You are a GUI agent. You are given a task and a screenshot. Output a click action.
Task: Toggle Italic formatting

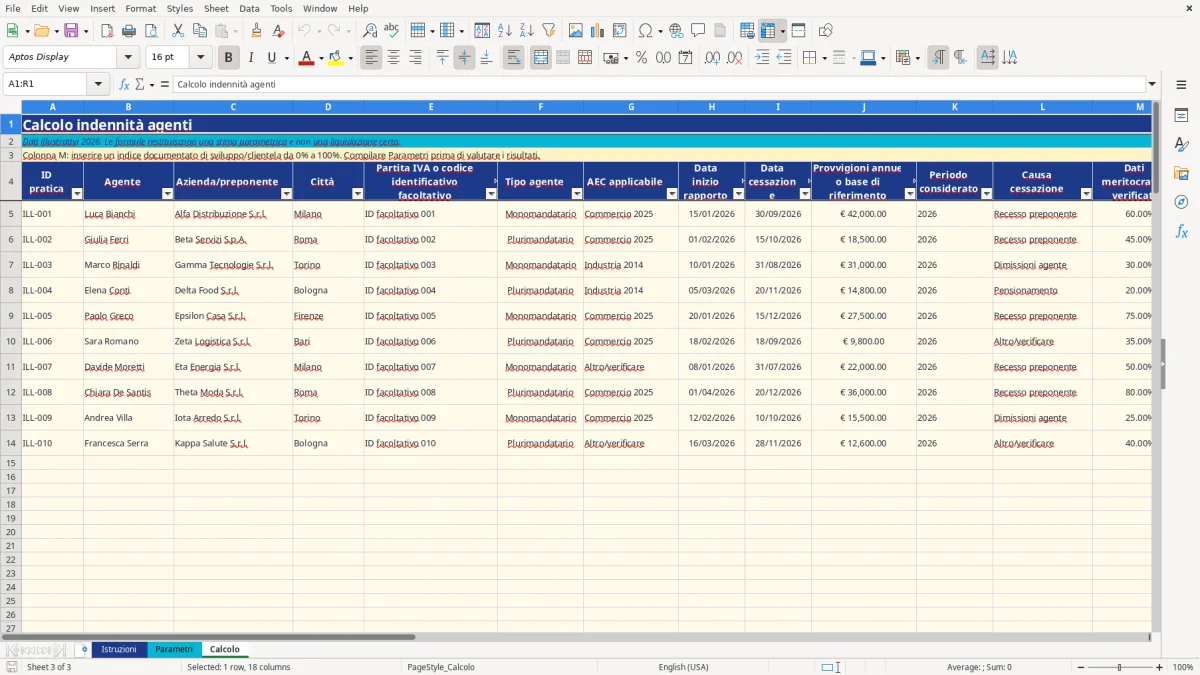(x=250, y=58)
